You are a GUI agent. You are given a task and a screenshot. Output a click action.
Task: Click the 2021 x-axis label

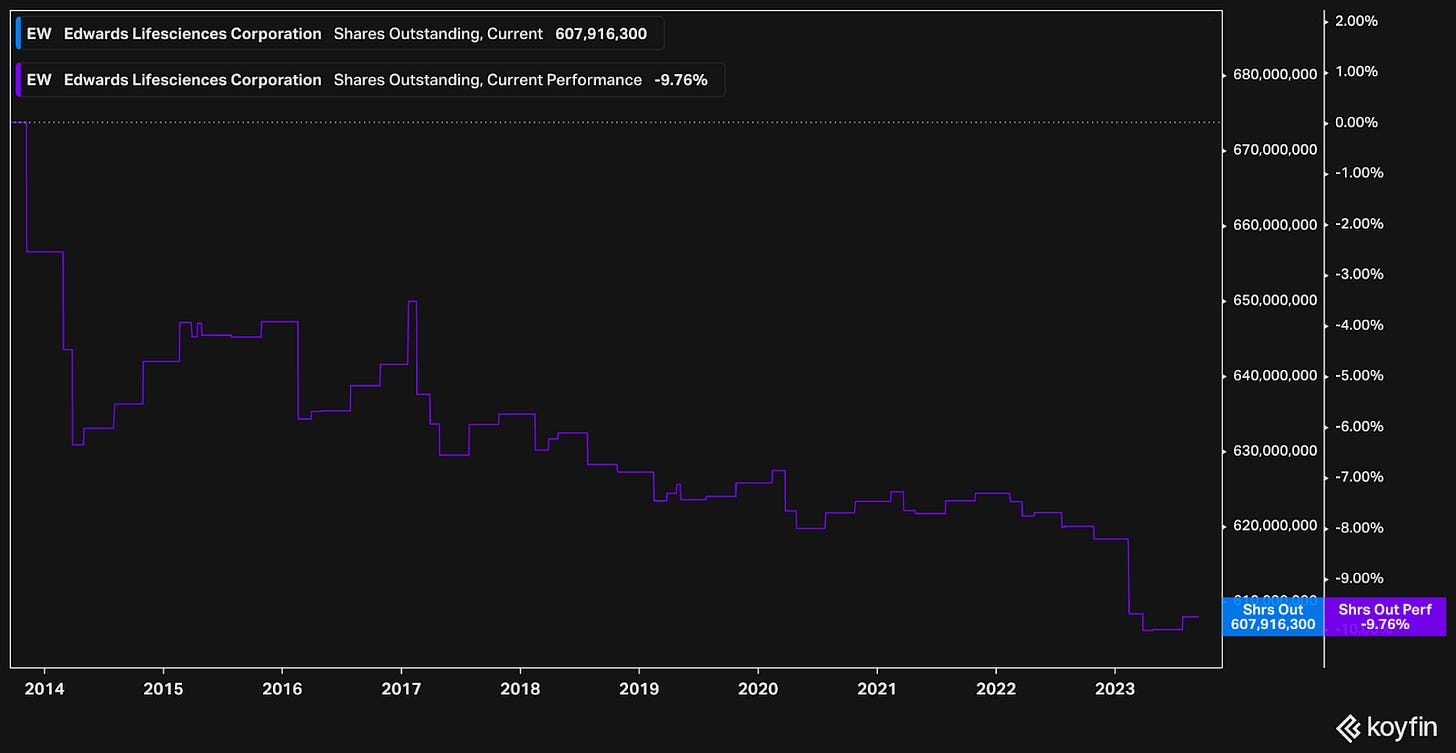[877, 689]
